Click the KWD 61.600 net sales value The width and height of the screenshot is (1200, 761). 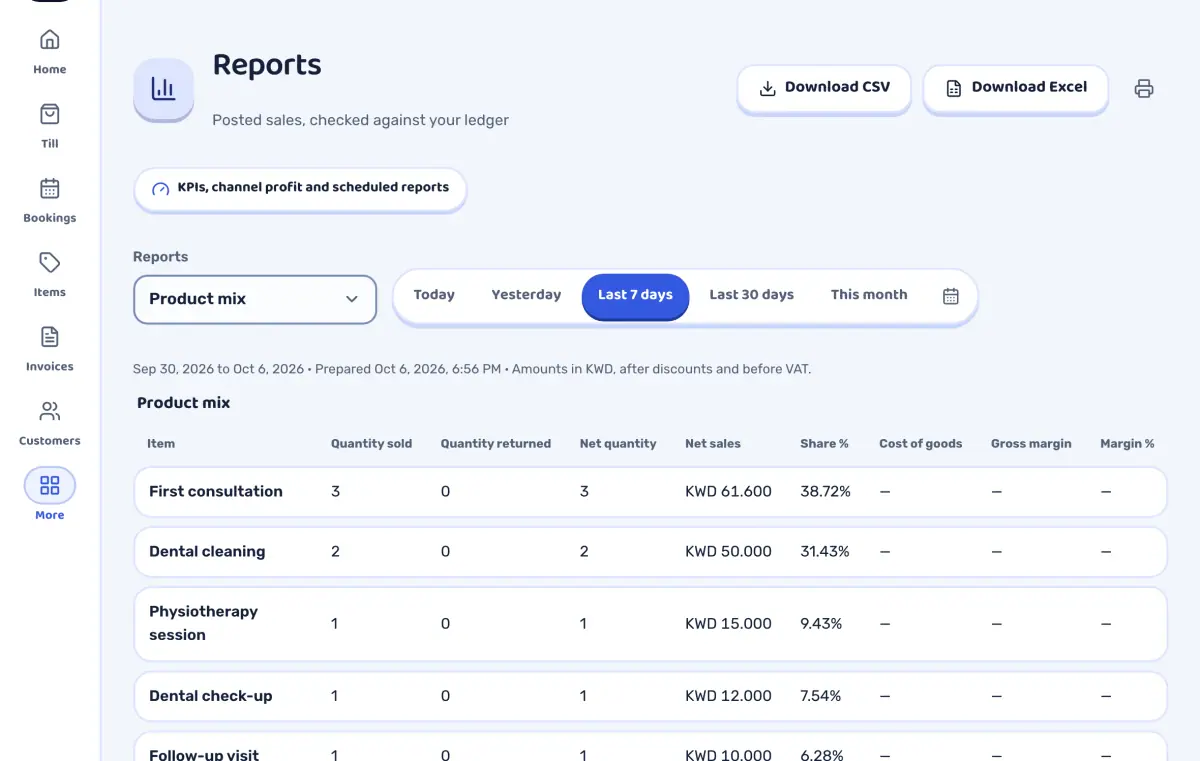[x=728, y=492]
